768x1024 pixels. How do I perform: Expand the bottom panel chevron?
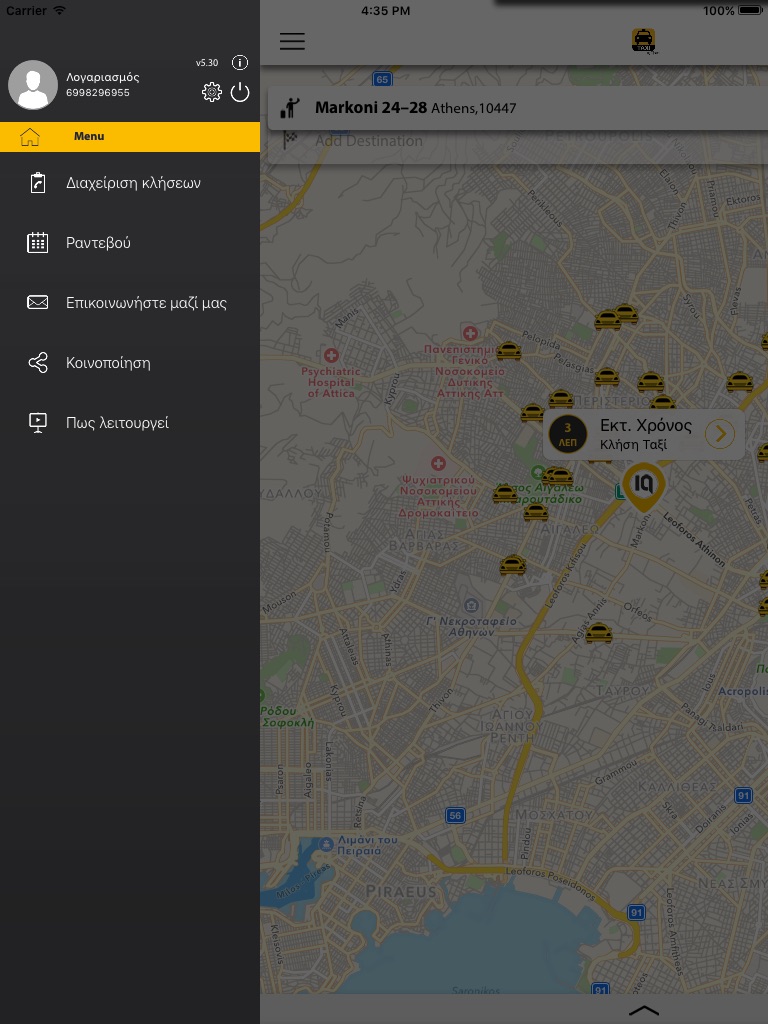644,1011
